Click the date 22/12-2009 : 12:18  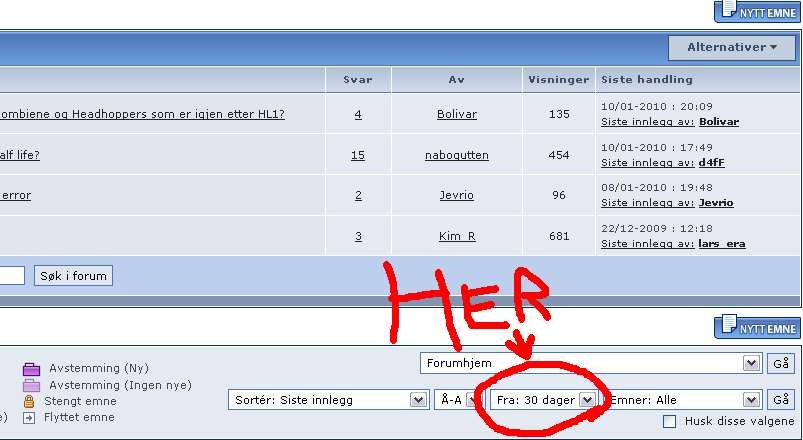coord(657,228)
